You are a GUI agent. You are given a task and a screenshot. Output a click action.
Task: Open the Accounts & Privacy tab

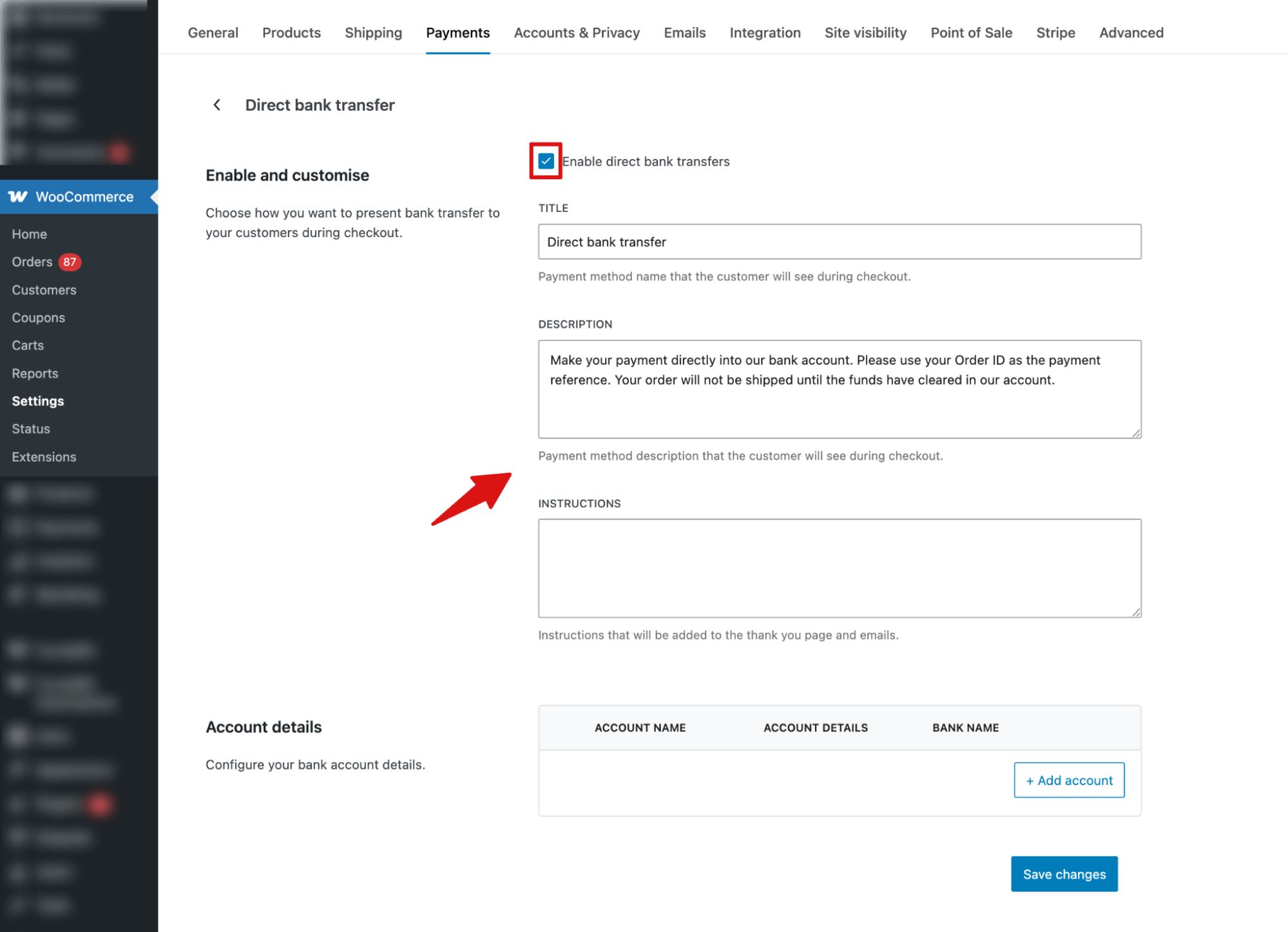click(x=577, y=32)
